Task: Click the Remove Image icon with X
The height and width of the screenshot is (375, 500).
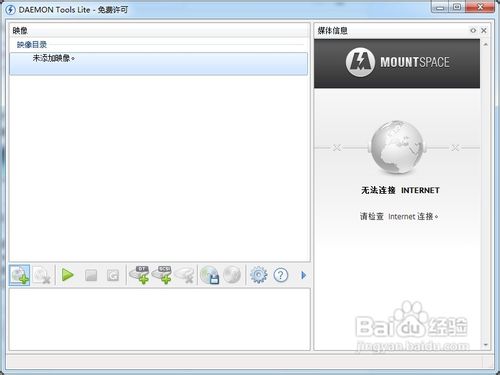Action: [42, 275]
